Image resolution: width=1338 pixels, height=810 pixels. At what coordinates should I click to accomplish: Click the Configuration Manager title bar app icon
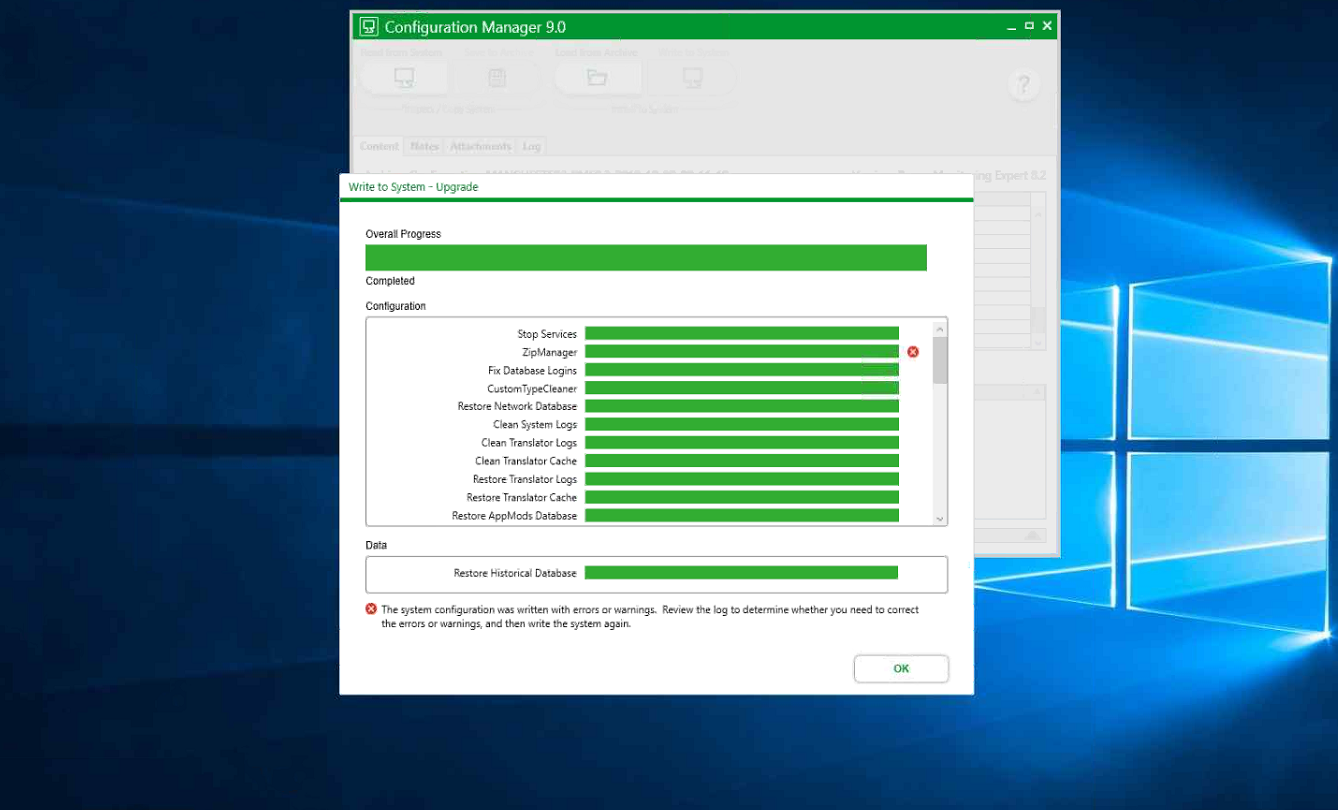[369, 27]
